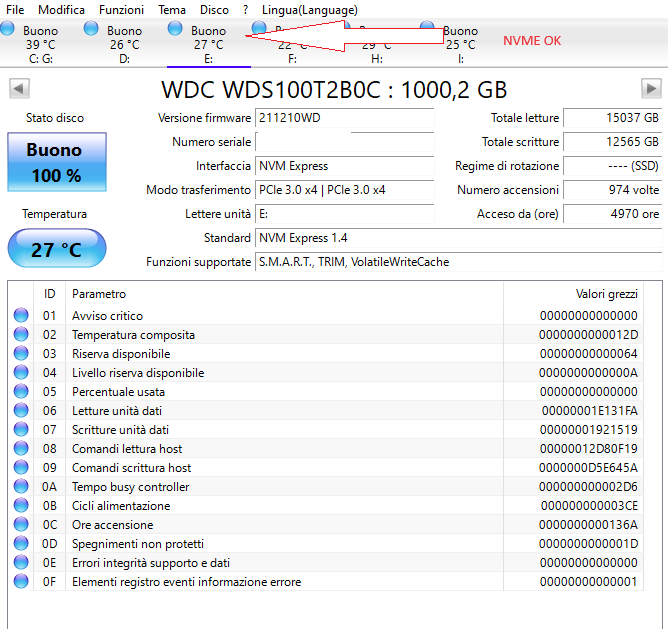The width and height of the screenshot is (668, 629).
Task: Click raw value 0000000000136A
Action: point(588,525)
